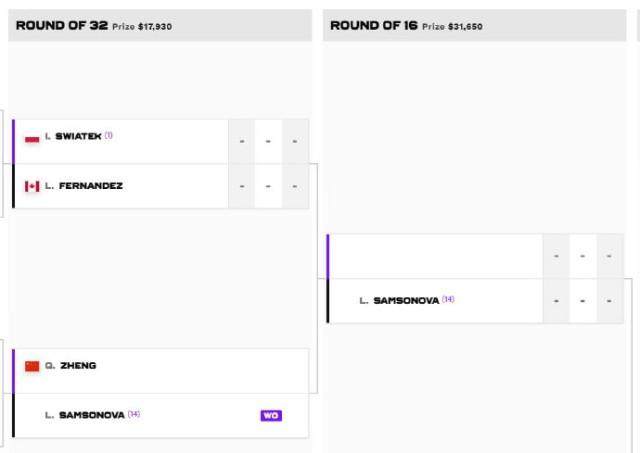Click the Poland flag beside Swiatek
Screen dimensions: 640x453
click(x=32, y=137)
